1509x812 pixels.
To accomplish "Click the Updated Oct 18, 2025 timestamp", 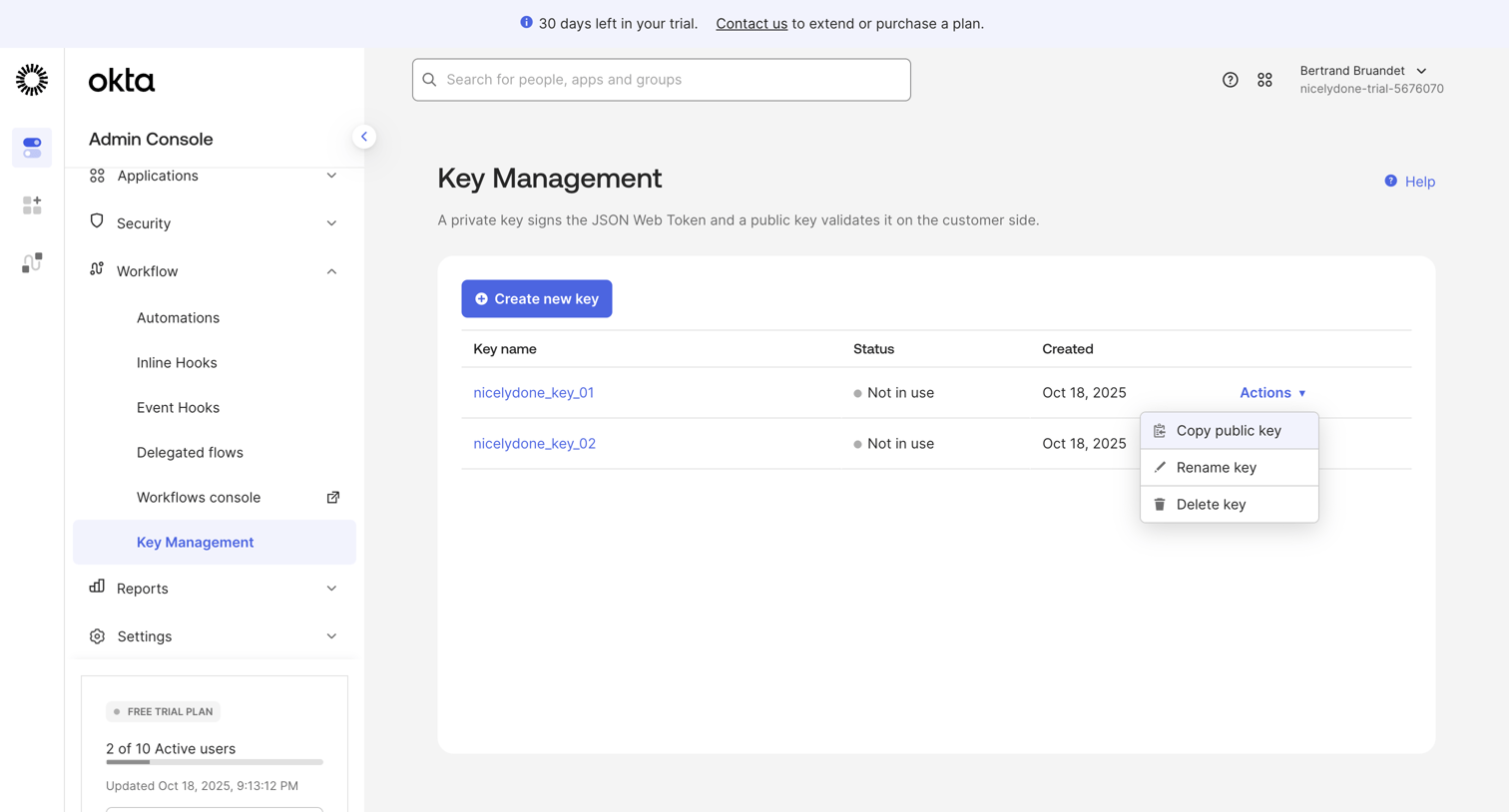I will (202, 786).
